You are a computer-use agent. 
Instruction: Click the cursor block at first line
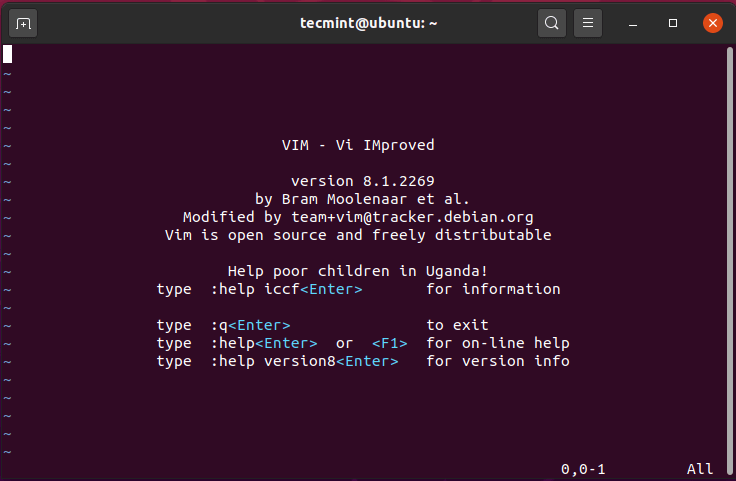pos(8,54)
